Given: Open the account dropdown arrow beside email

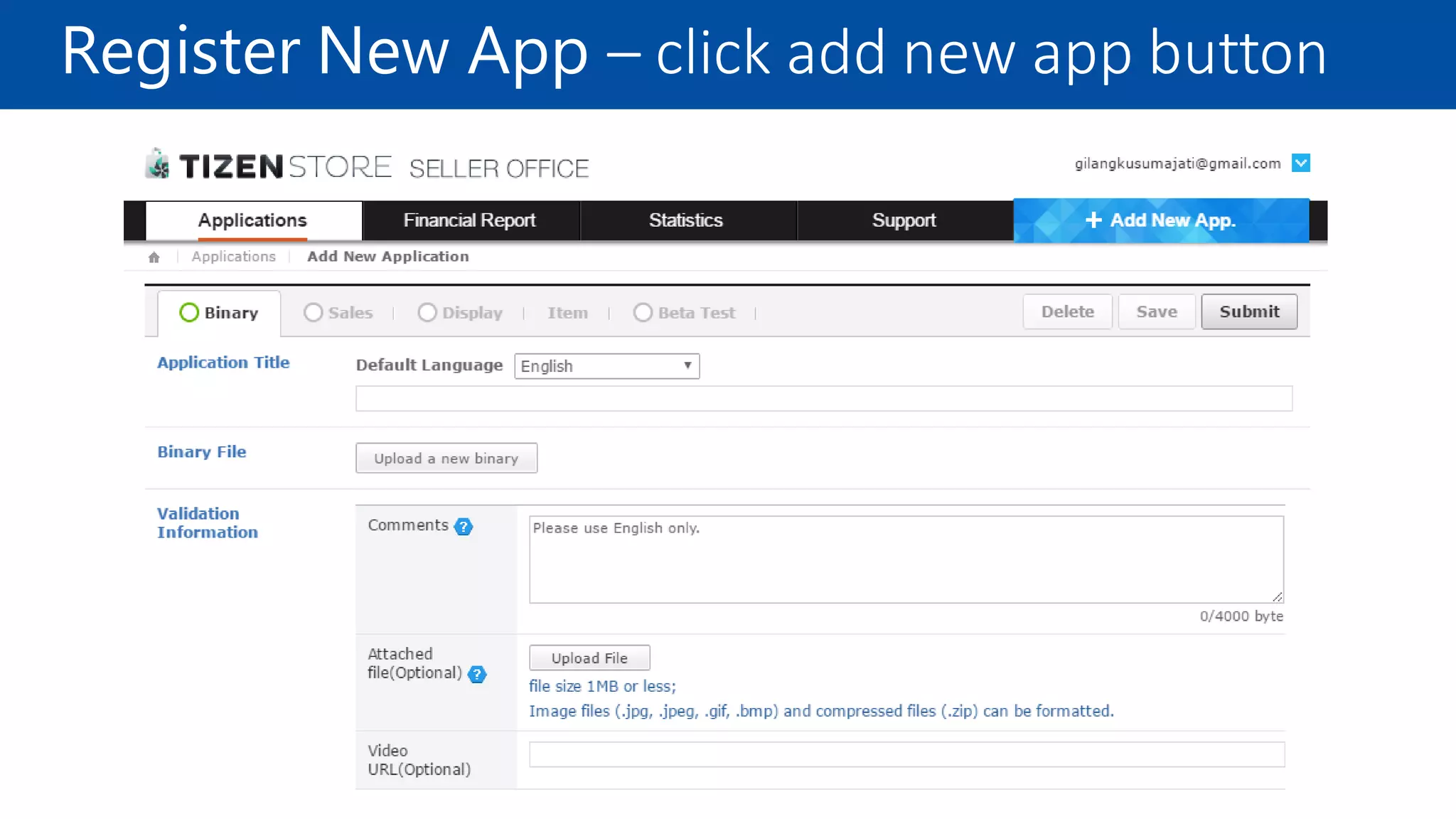Looking at the screenshot, I should [1300, 164].
